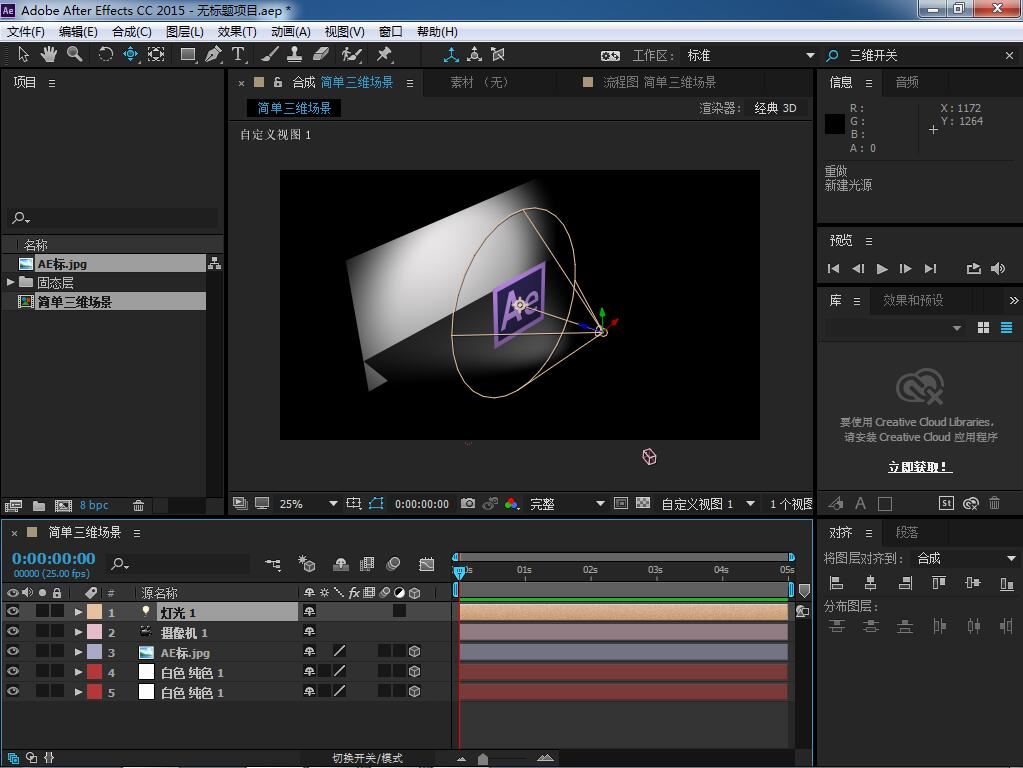Open the 动画(A) menu
The width and height of the screenshot is (1023, 768).
click(x=290, y=31)
